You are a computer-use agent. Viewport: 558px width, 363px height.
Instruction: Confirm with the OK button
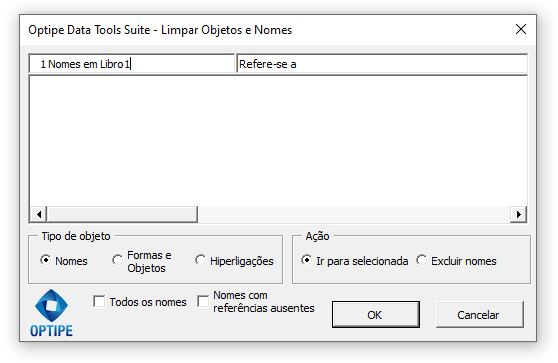[376, 315]
